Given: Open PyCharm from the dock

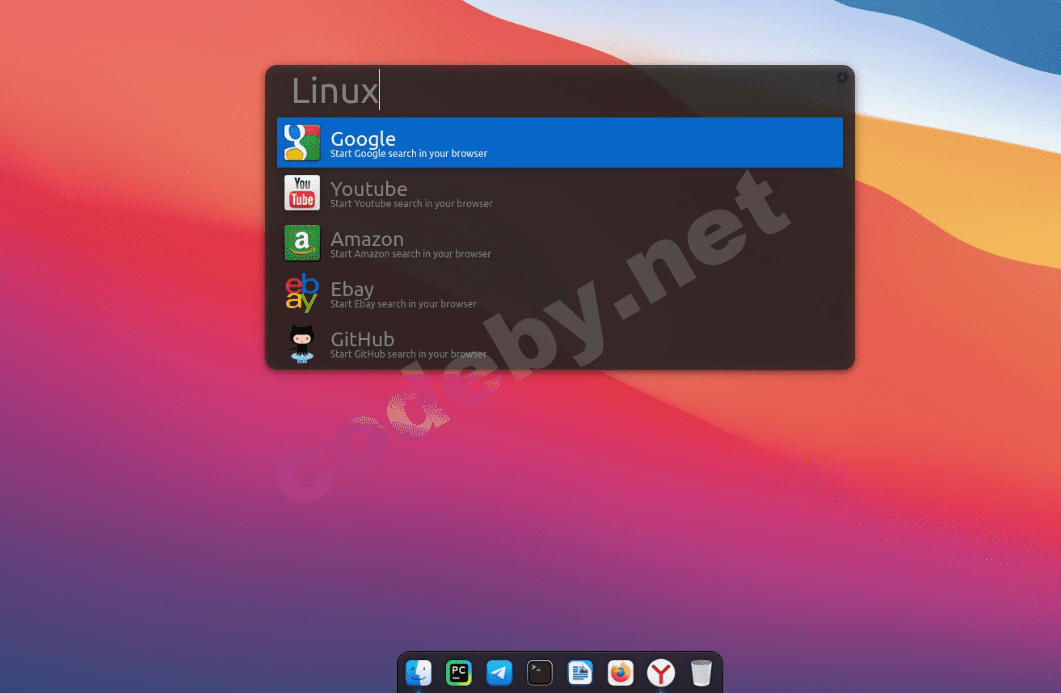Looking at the screenshot, I should pyautogui.click(x=459, y=672).
